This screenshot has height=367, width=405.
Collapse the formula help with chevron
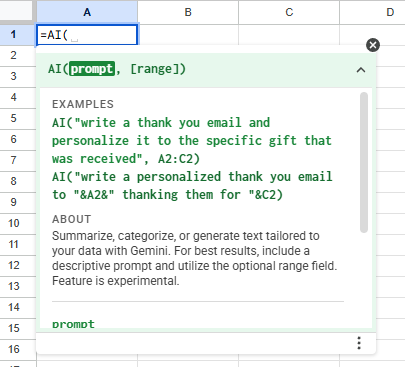361,70
